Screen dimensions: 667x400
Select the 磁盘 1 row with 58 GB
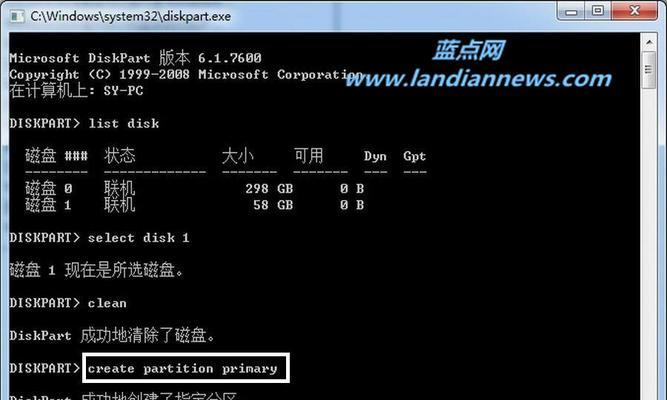(x=194, y=205)
